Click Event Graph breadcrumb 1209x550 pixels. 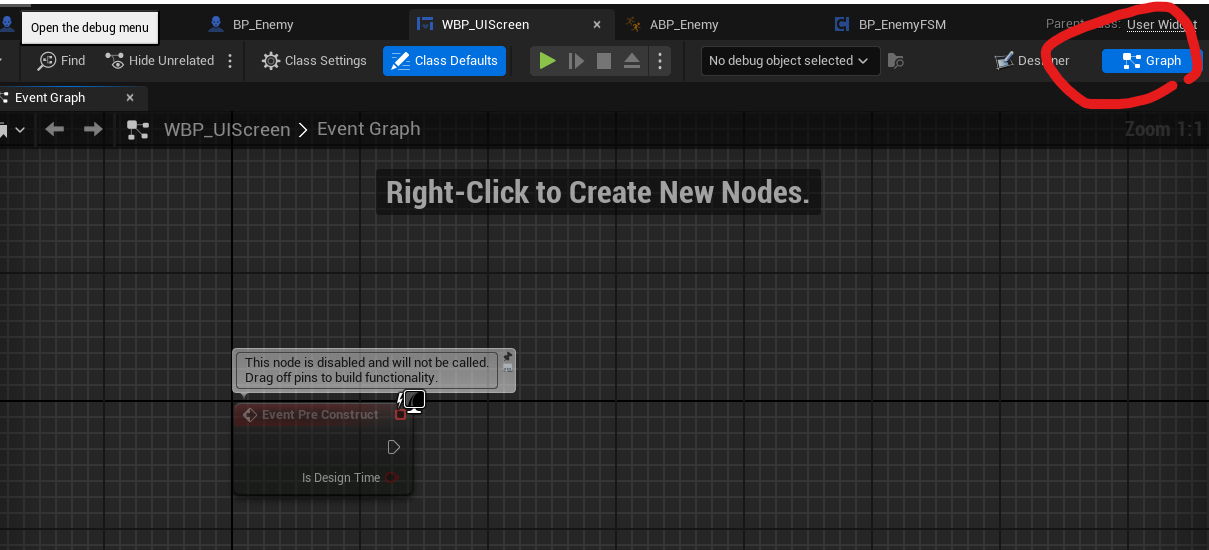(x=368, y=129)
